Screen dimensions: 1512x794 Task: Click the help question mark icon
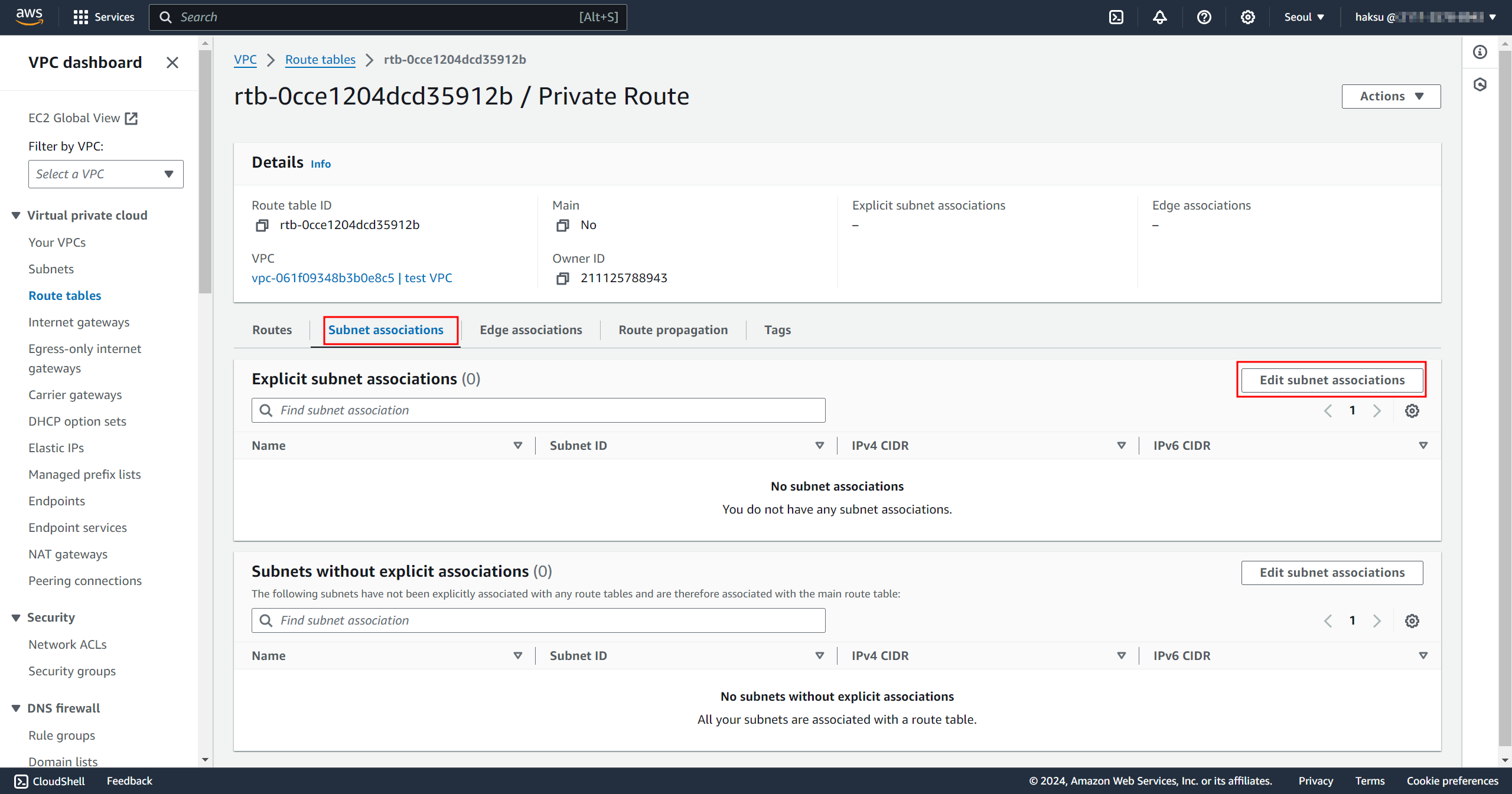click(1204, 17)
